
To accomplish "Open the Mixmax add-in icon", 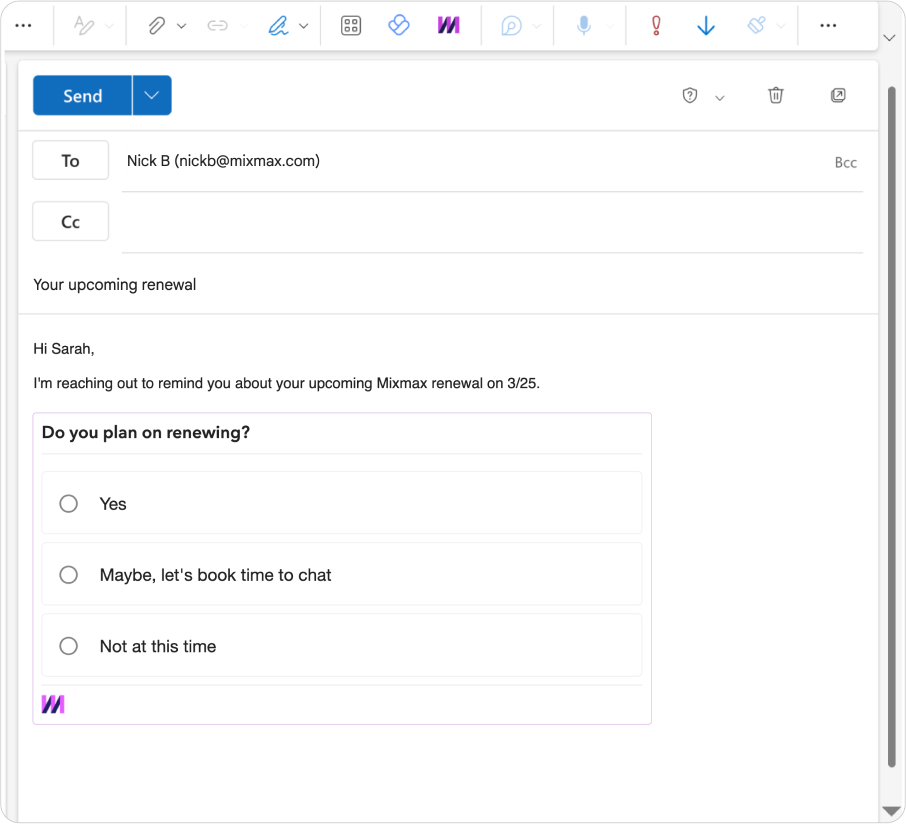I will [448, 25].
